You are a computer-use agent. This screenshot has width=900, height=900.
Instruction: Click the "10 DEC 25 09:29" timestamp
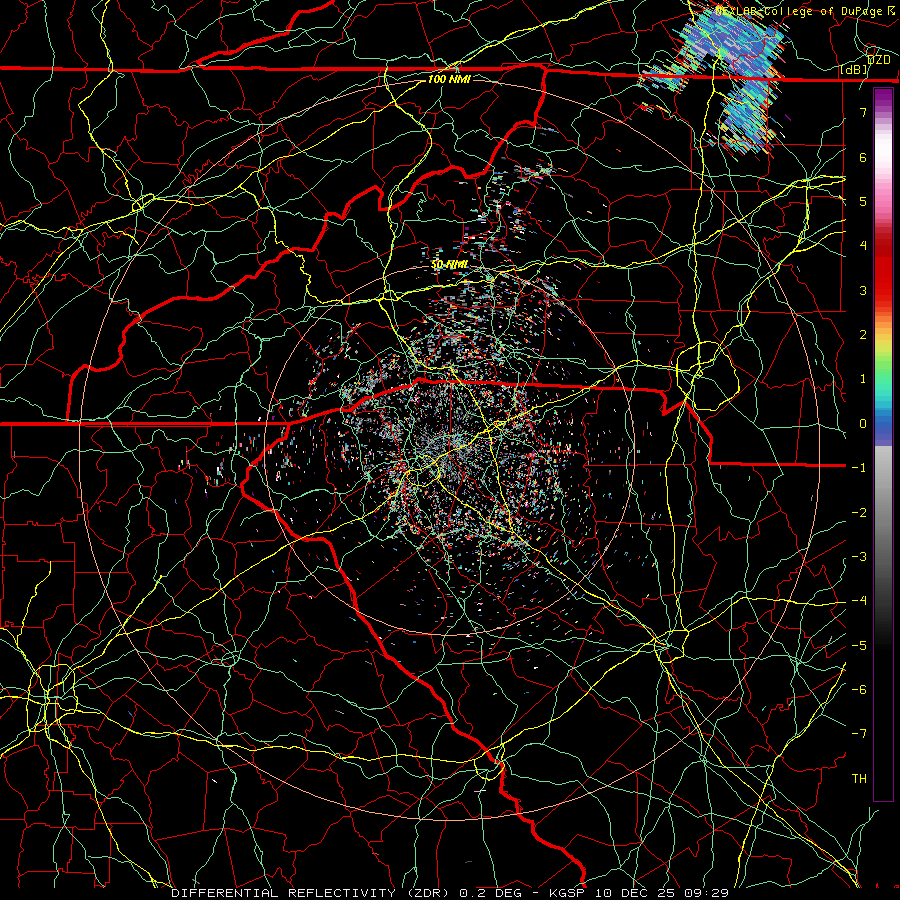pos(662,893)
